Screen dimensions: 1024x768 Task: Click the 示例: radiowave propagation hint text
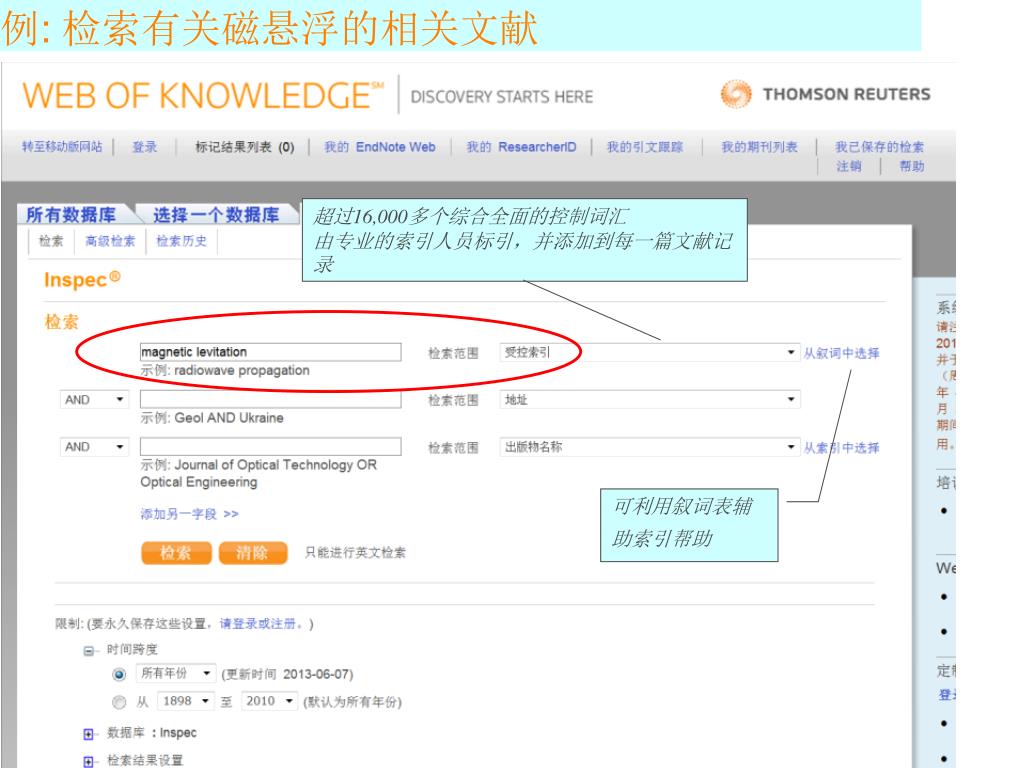pyautogui.click(x=225, y=370)
